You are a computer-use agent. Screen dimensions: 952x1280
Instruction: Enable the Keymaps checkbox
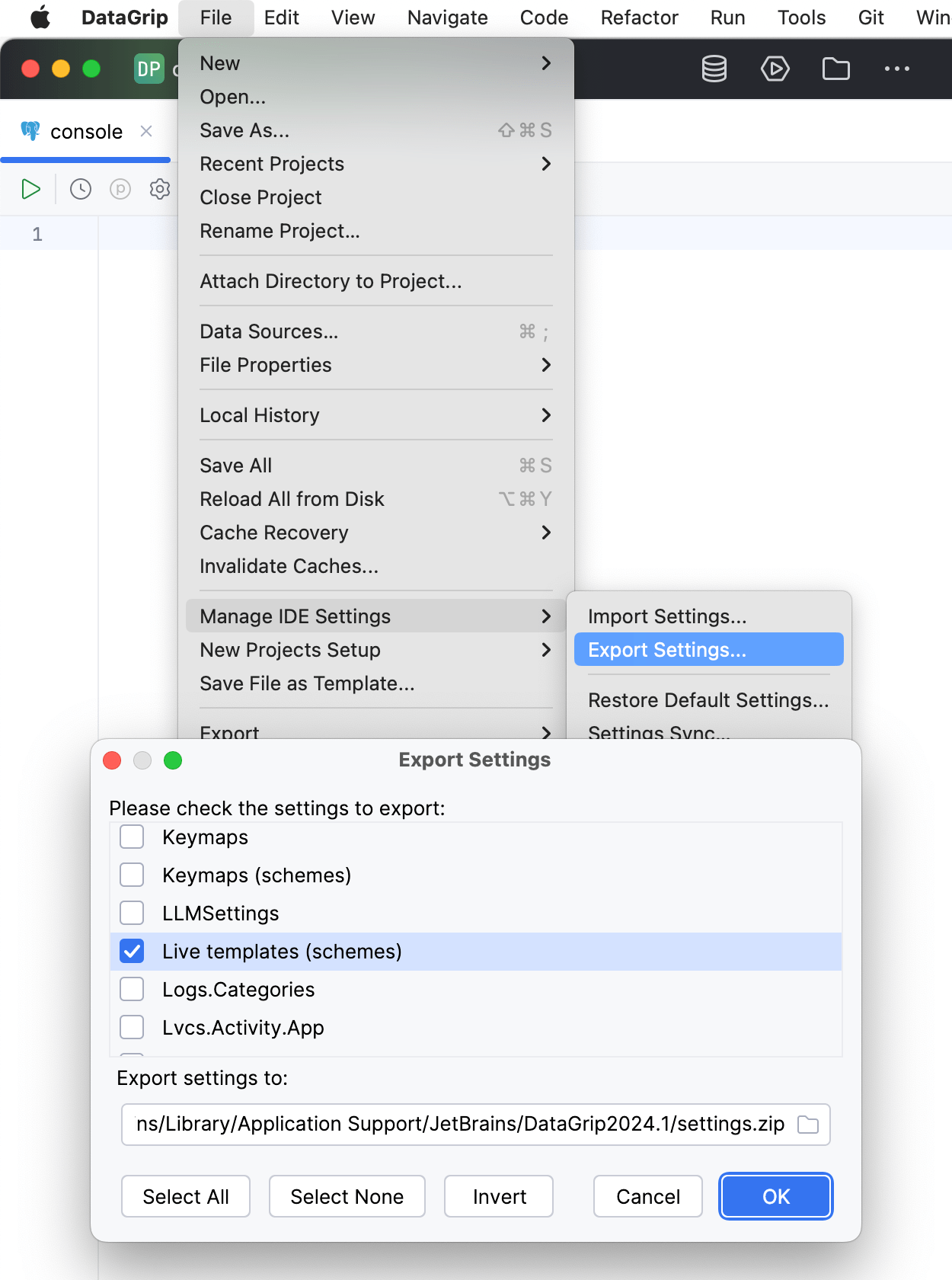(x=133, y=837)
